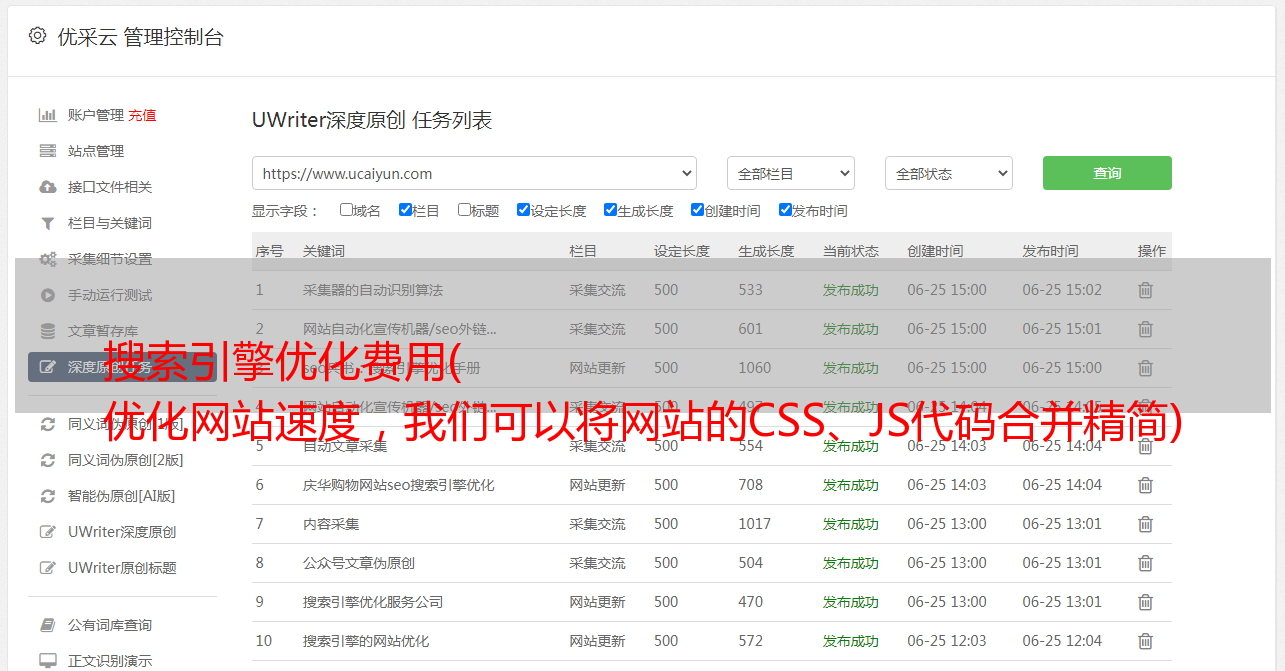
Task: Expand the 全部栏目 dropdown
Action: click(x=790, y=173)
